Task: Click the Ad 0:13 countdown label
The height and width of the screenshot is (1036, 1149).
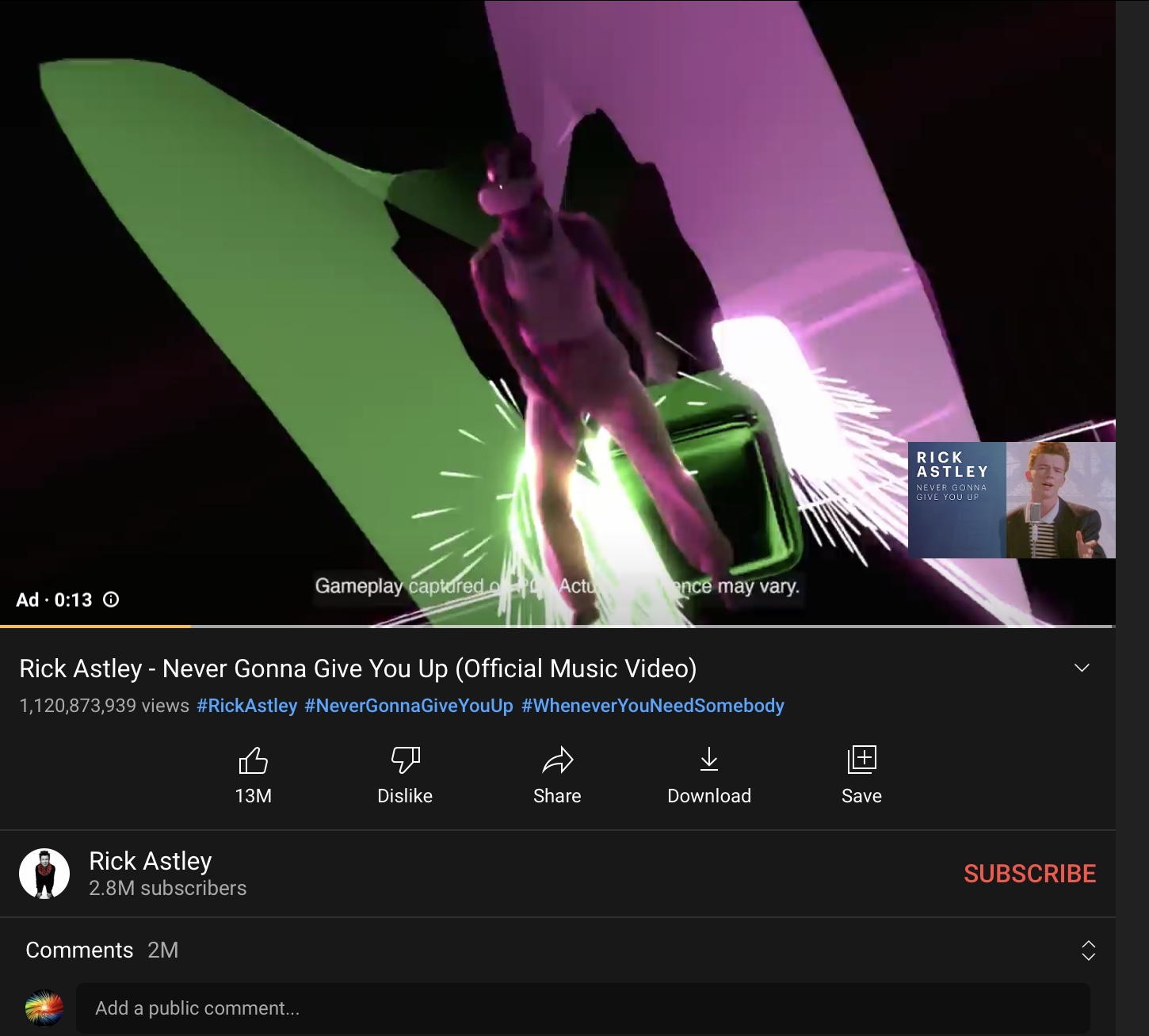Action: point(54,600)
